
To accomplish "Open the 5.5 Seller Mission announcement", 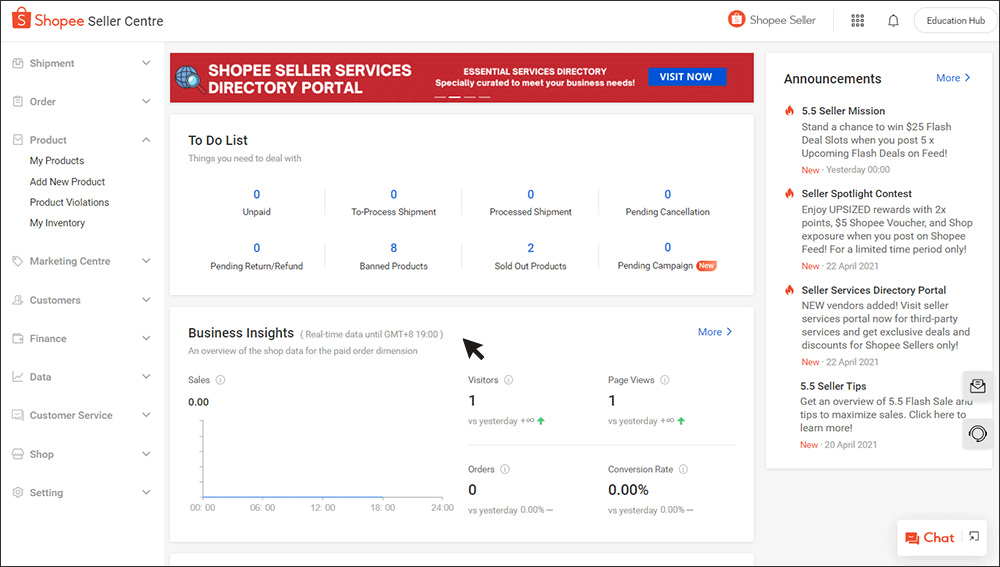I will tap(843, 111).
